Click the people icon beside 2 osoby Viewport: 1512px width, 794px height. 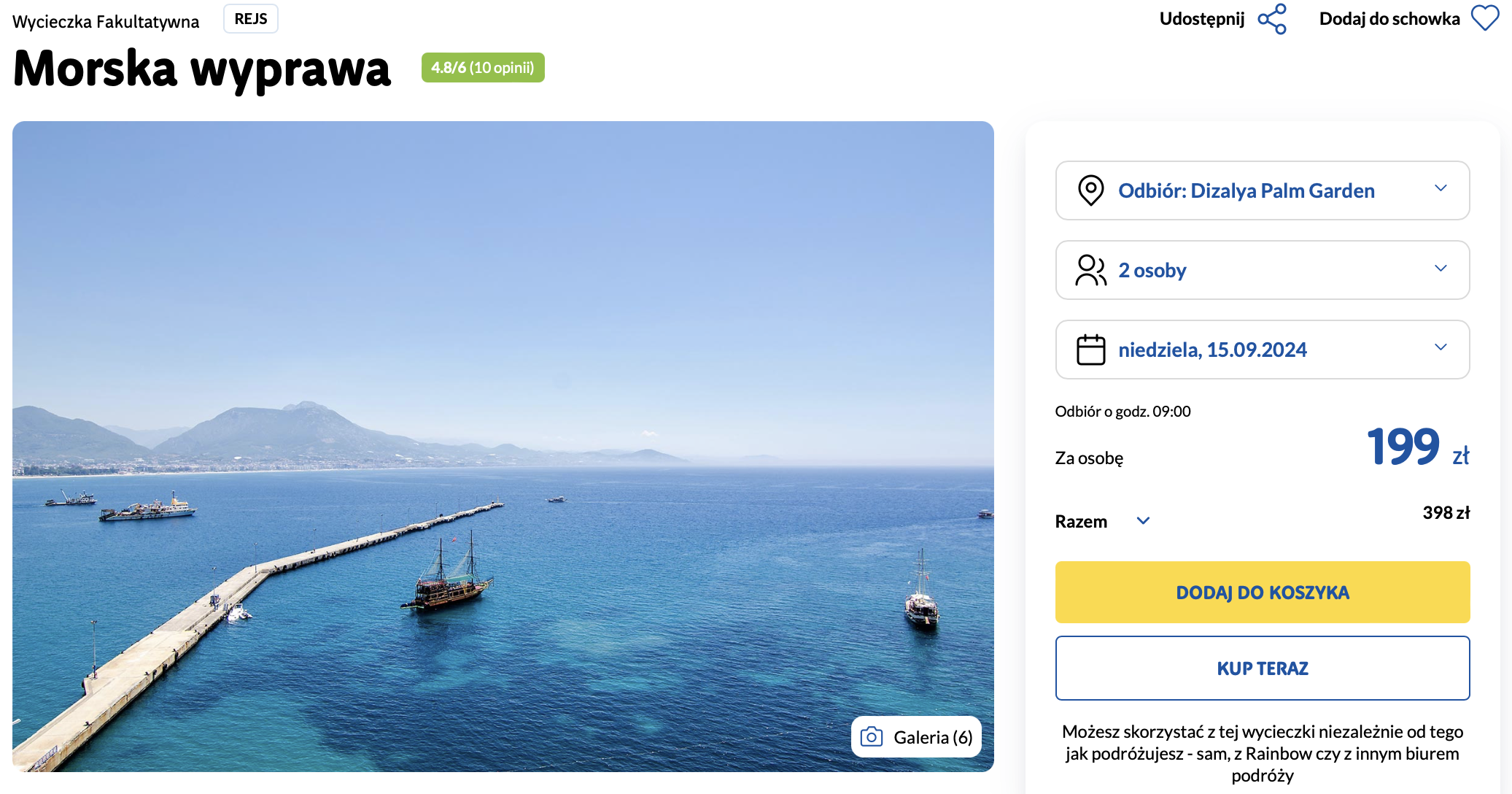tap(1090, 270)
